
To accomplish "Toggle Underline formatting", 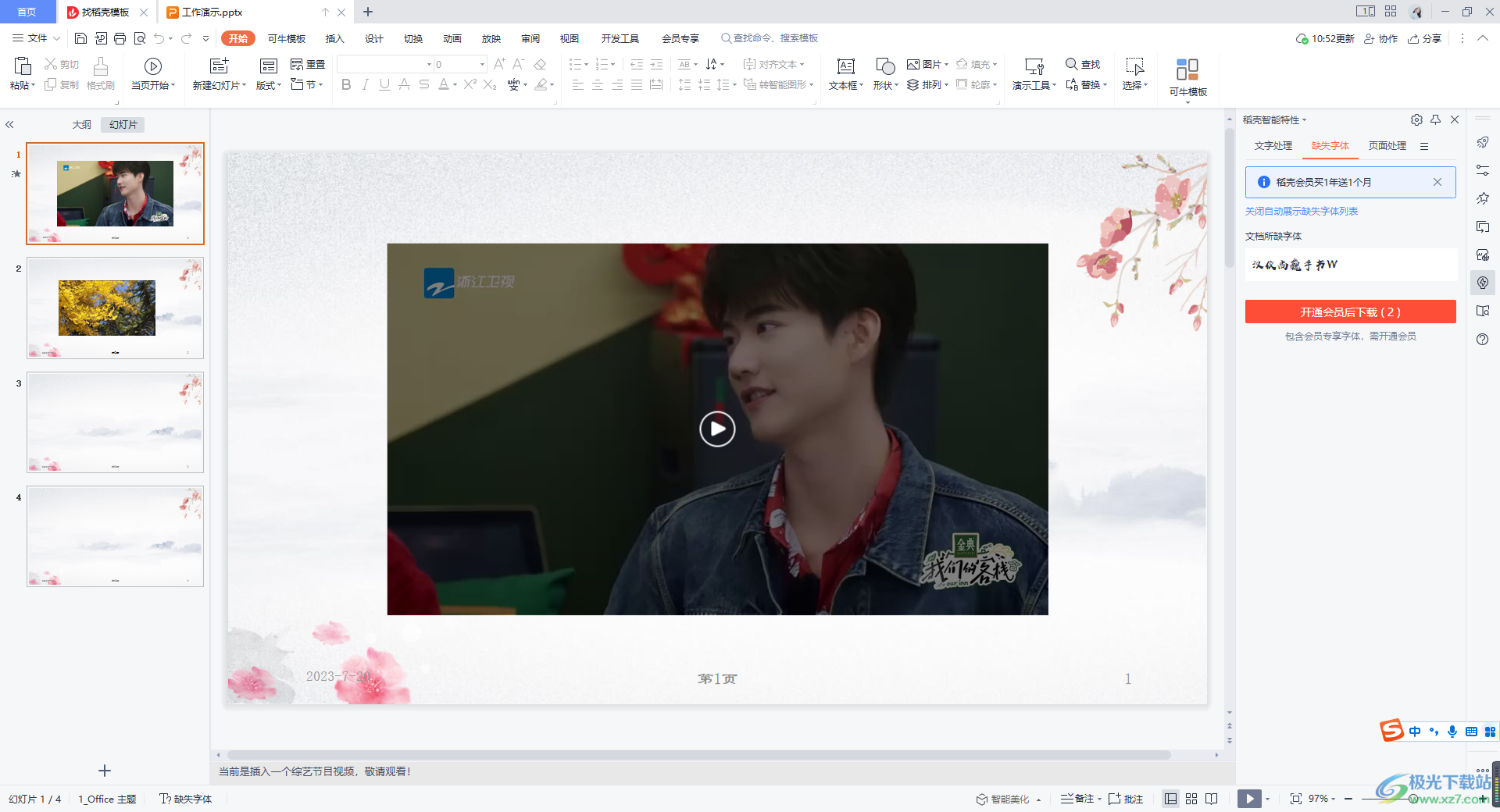I will coord(384,84).
